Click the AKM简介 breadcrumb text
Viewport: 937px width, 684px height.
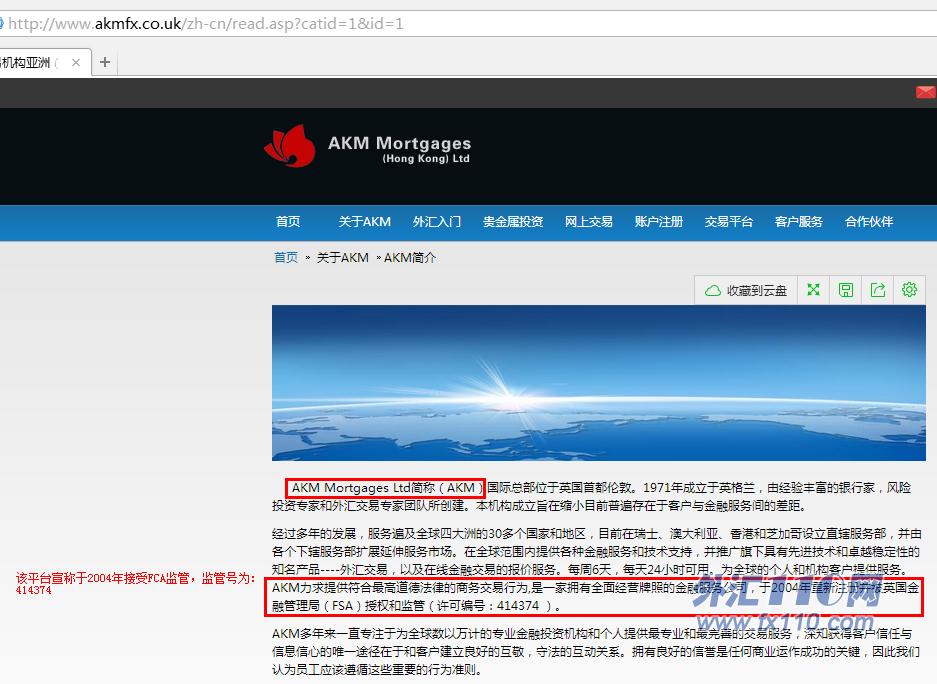(x=410, y=257)
